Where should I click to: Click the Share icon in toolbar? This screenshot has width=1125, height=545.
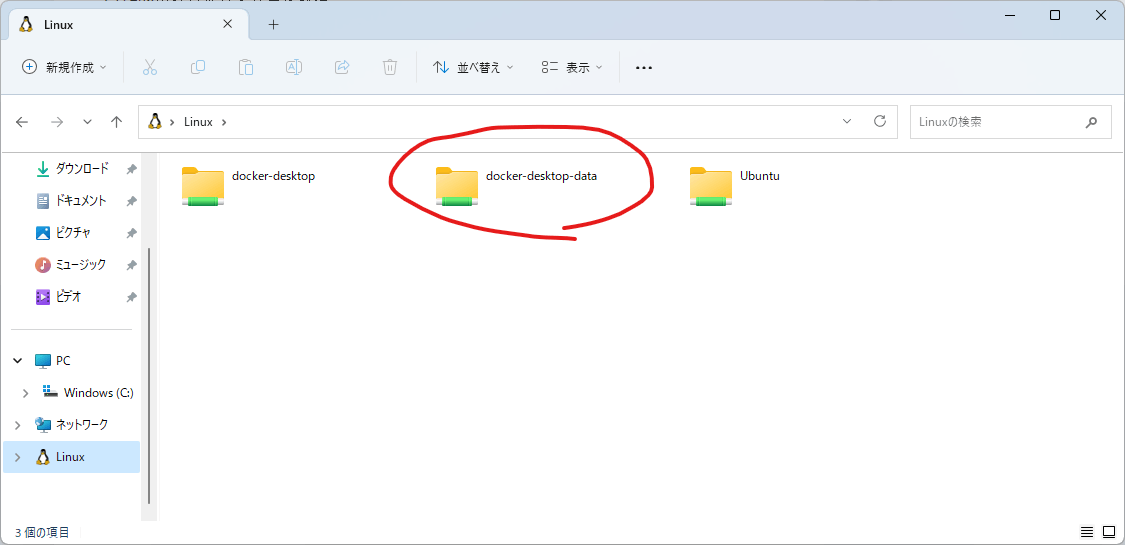pyautogui.click(x=342, y=67)
